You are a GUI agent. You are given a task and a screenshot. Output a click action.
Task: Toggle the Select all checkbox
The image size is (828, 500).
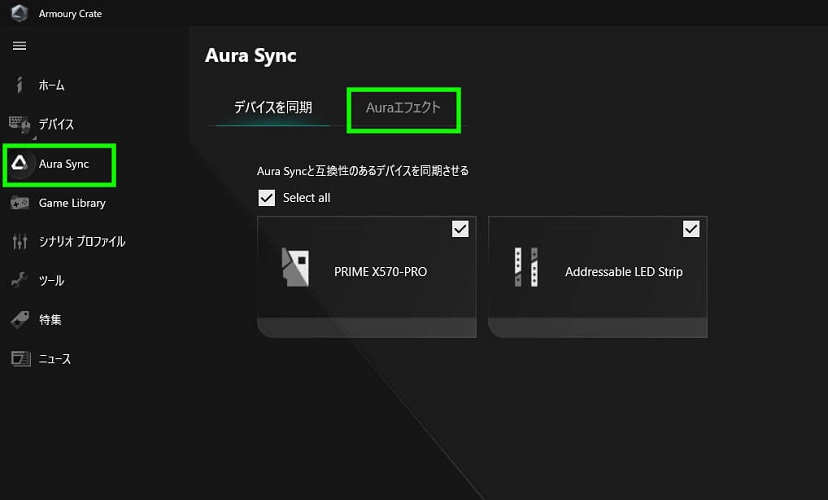266,198
